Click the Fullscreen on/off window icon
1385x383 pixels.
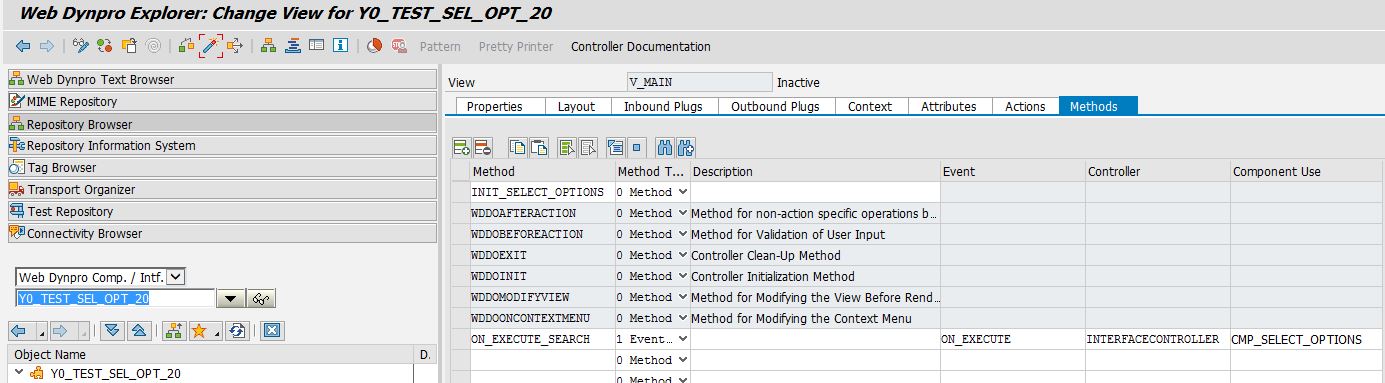click(316, 46)
